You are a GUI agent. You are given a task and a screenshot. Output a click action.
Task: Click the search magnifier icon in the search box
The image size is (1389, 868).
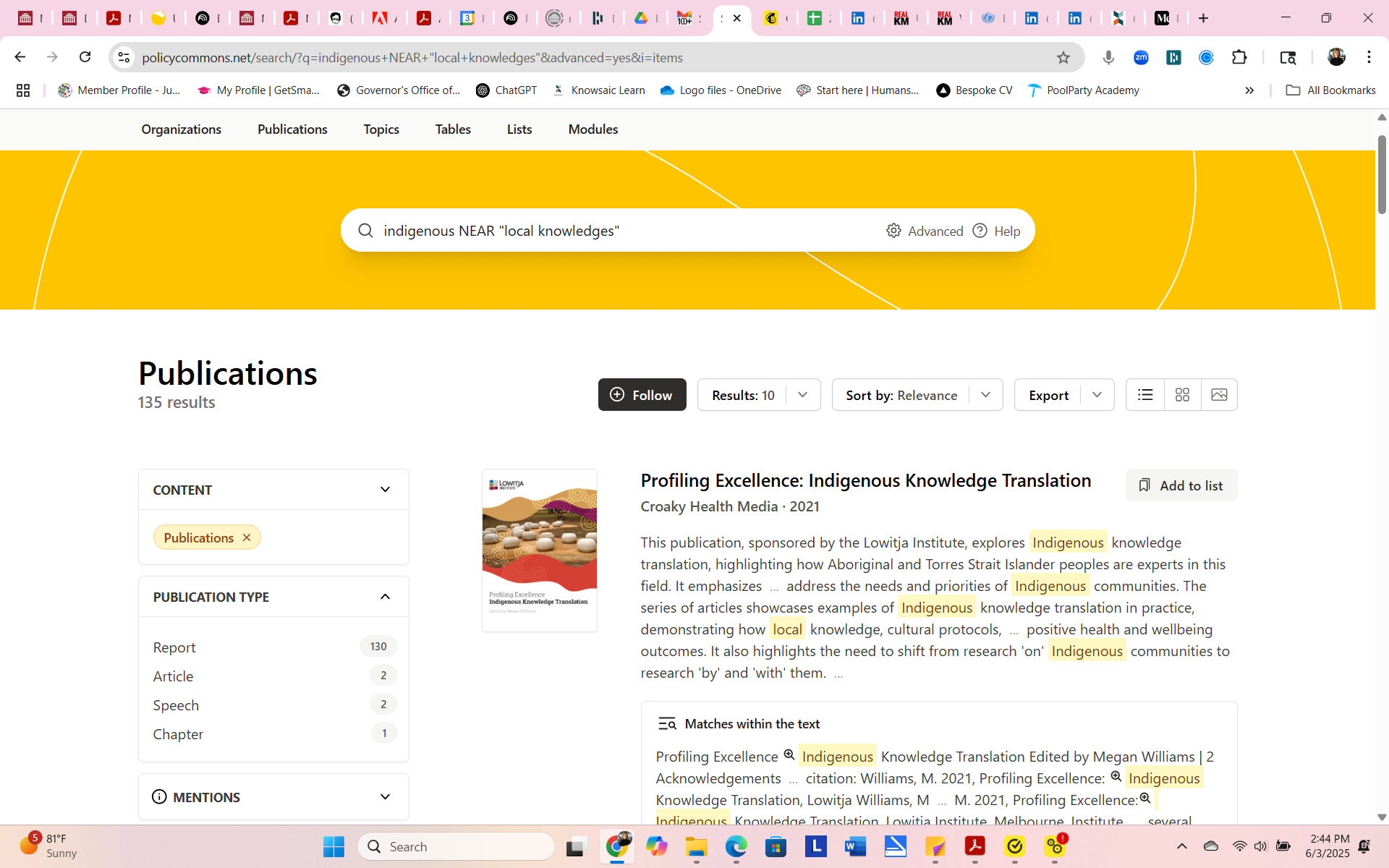[x=366, y=230]
